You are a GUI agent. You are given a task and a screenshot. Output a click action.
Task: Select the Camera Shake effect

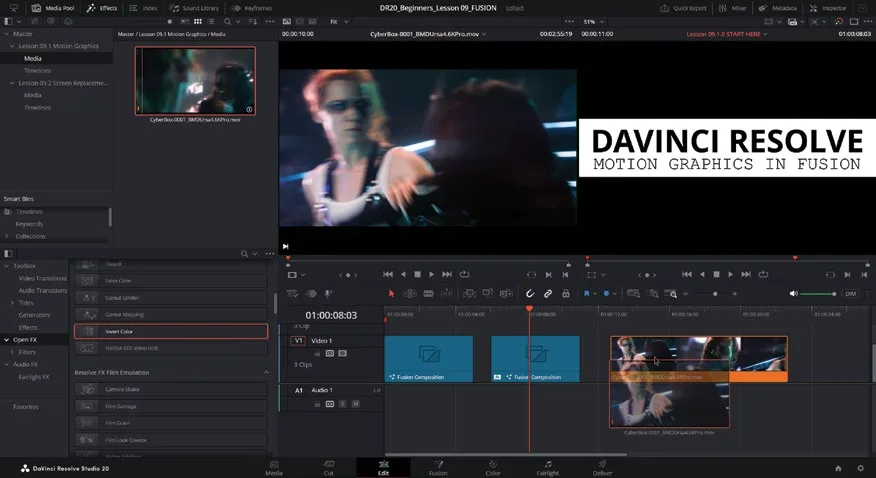point(171,389)
